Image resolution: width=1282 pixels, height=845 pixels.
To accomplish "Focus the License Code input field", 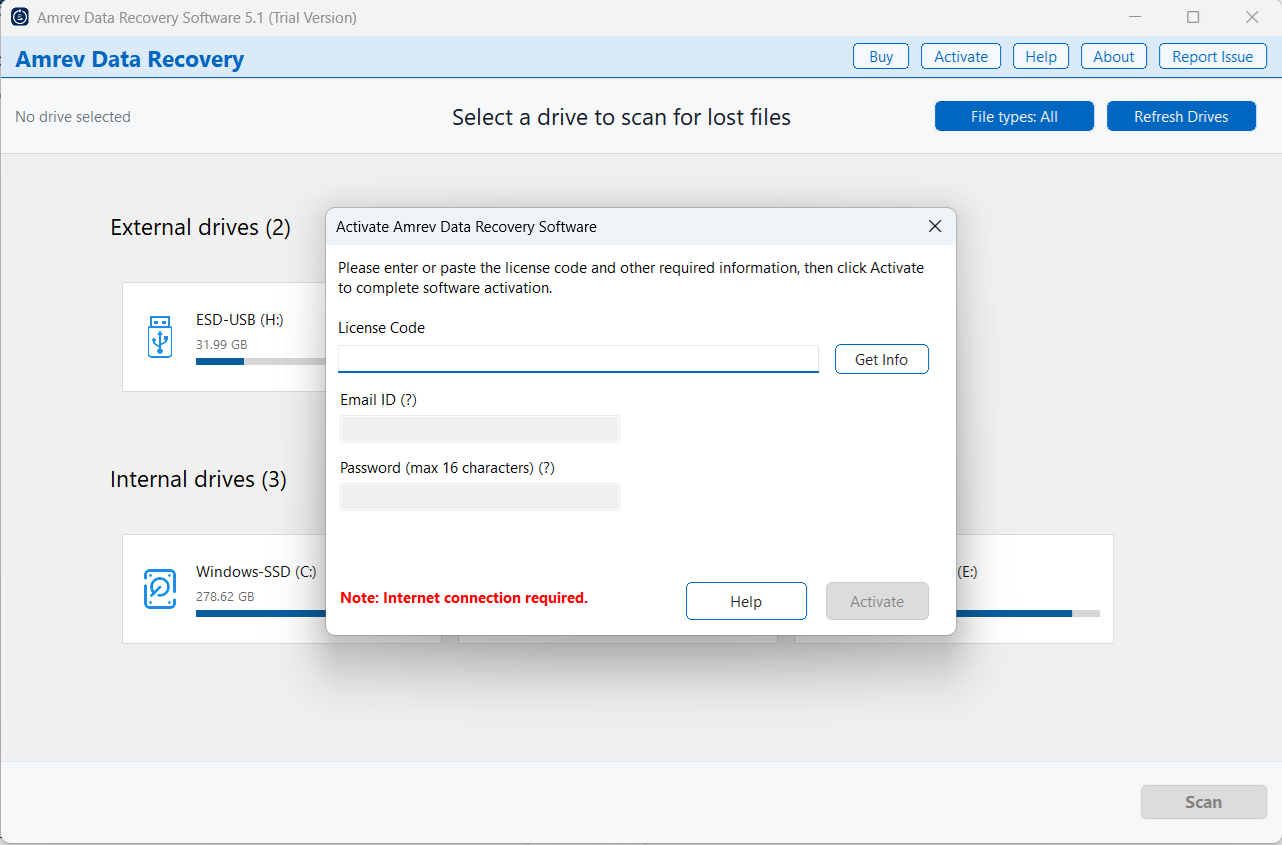I will 578,359.
